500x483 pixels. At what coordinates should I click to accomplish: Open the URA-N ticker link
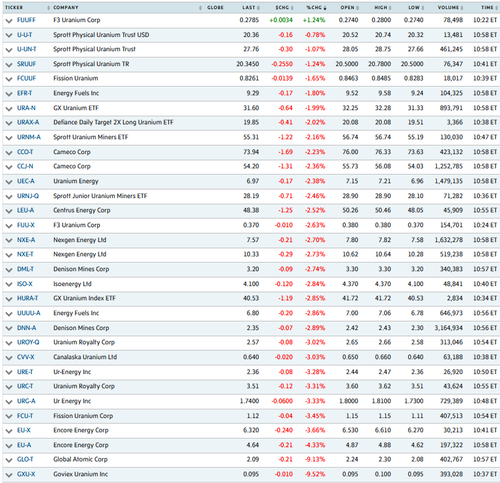[x=26, y=108]
